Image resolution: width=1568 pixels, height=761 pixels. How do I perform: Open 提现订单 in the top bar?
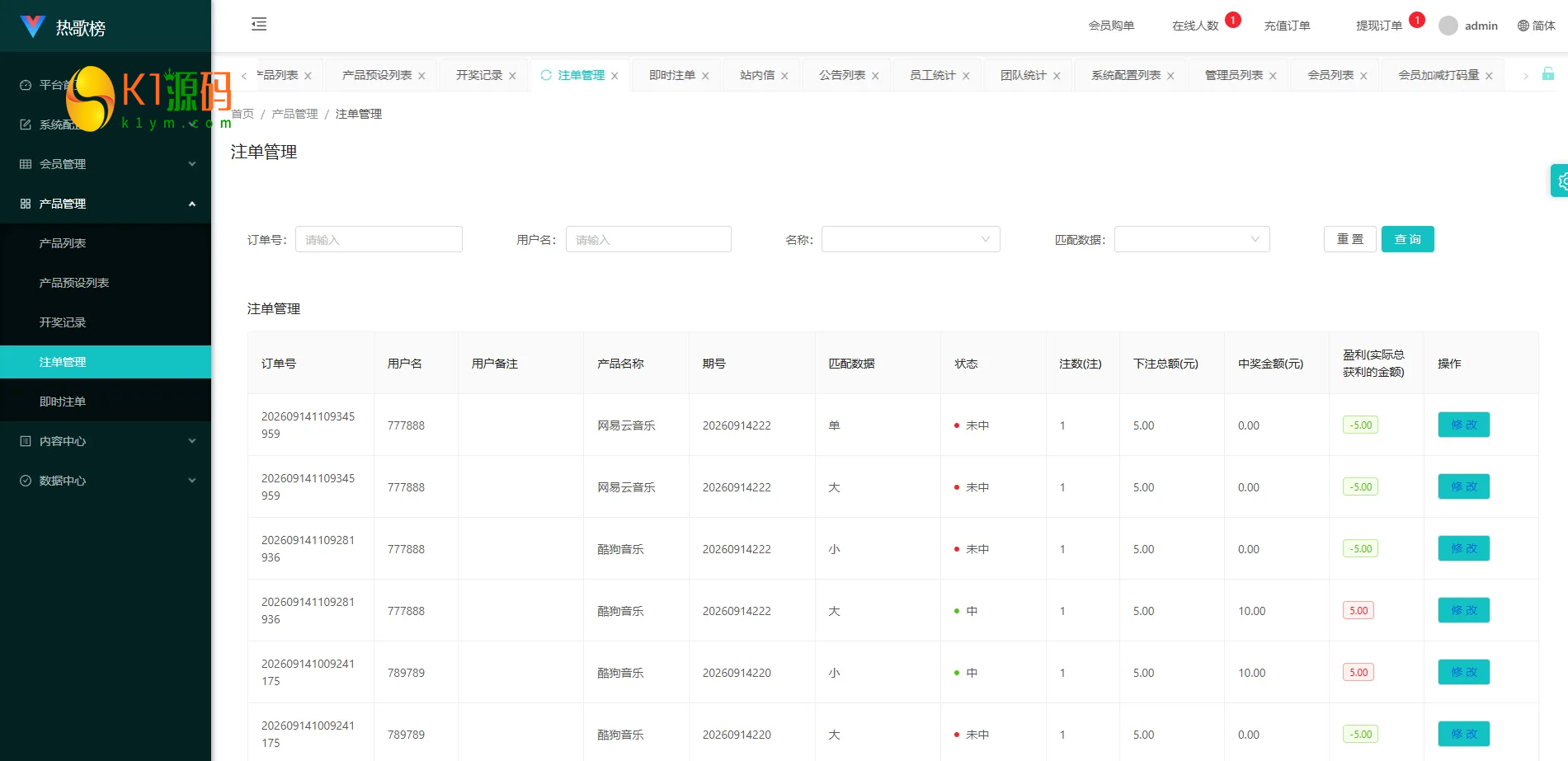click(1379, 26)
